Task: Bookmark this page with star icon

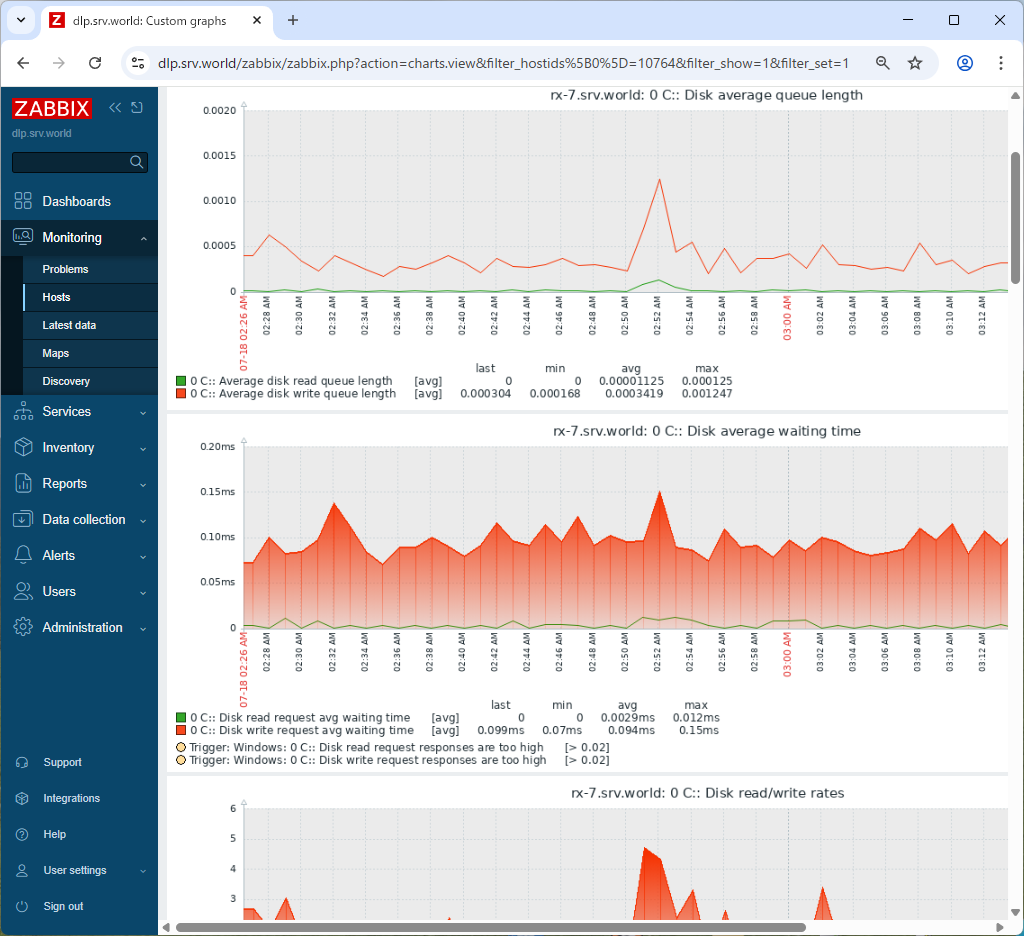Action: (915, 63)
